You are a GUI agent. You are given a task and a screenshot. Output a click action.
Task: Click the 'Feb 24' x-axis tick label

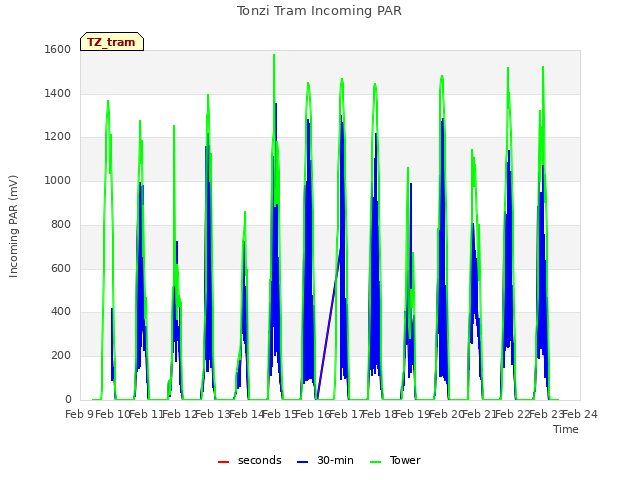(580, 415)
